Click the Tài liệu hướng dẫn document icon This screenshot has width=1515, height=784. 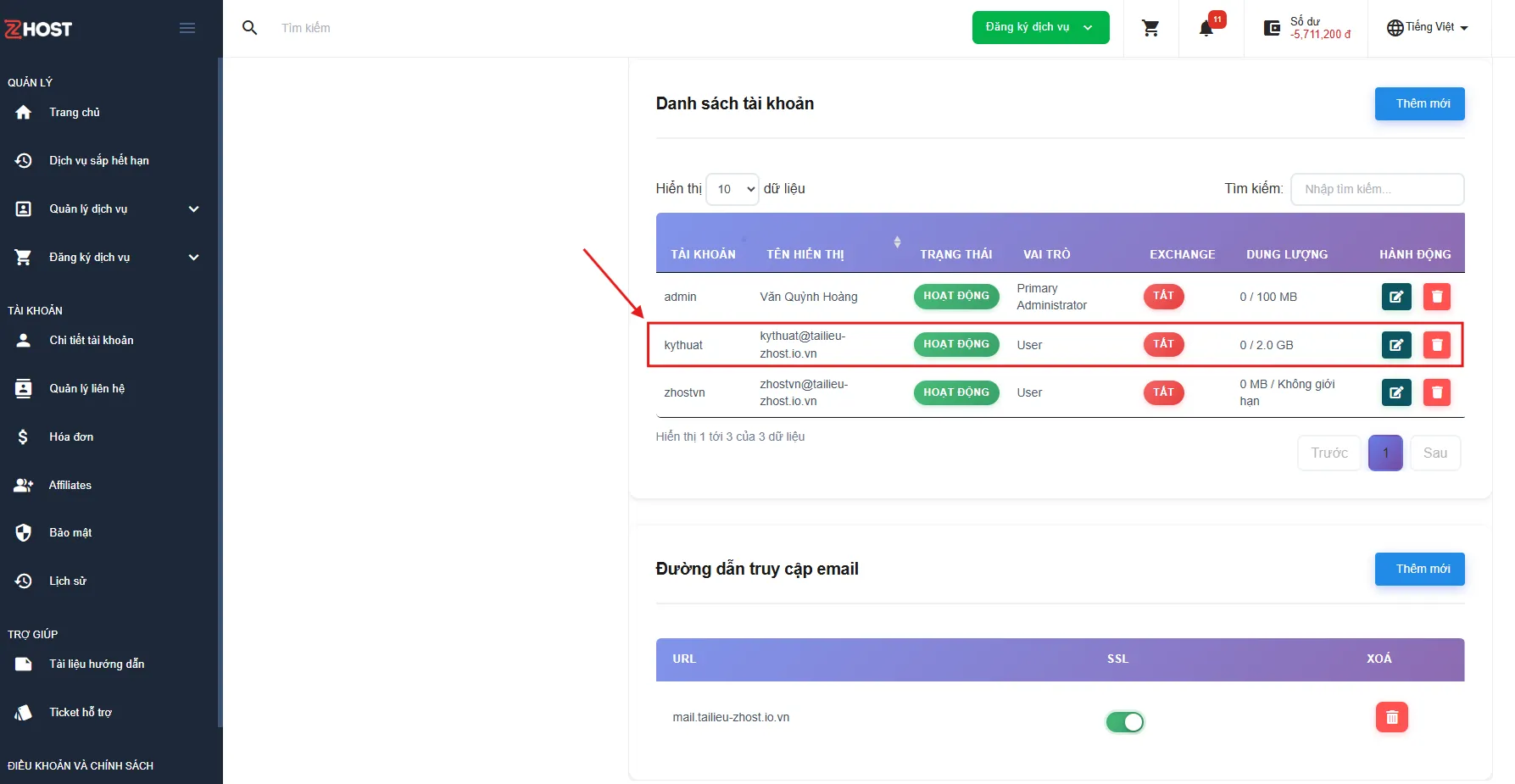(24, 664)
